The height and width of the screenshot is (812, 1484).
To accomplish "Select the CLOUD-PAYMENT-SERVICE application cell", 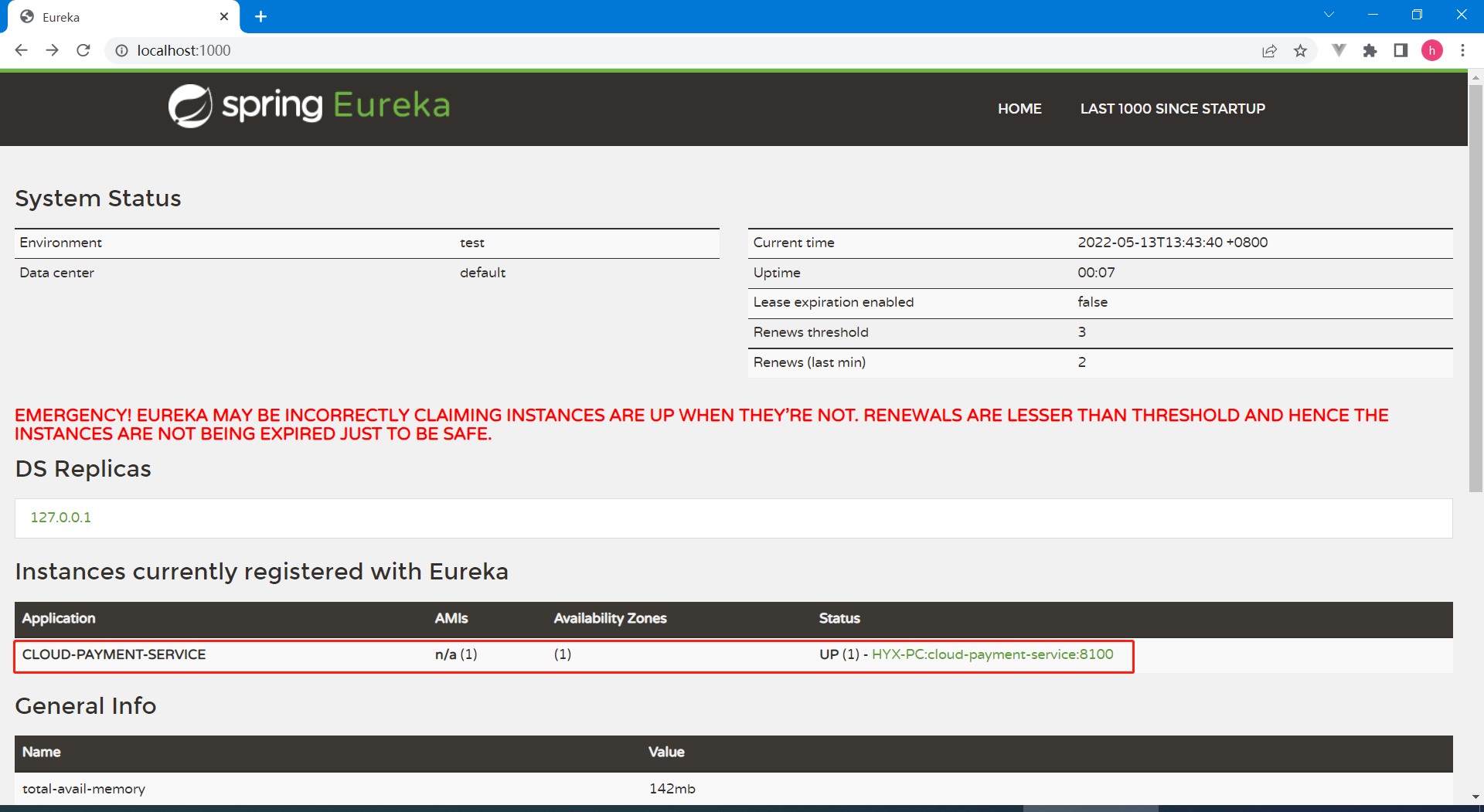I will [x=114, y=654].
